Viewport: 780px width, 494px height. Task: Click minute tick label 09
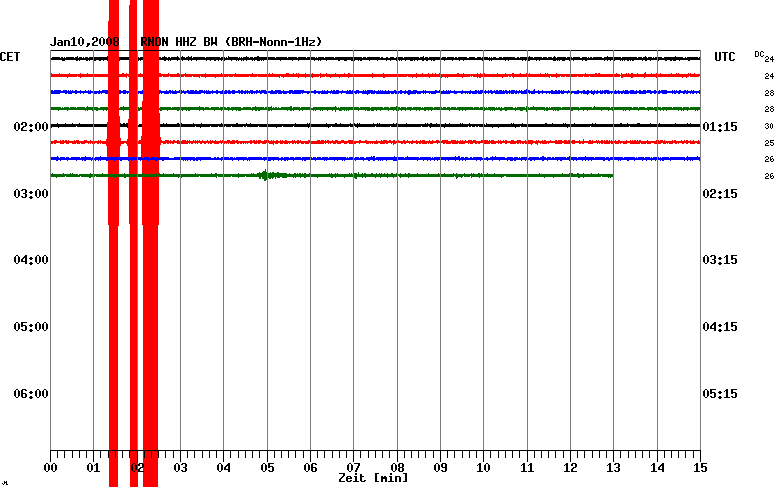tap(440, 468)
